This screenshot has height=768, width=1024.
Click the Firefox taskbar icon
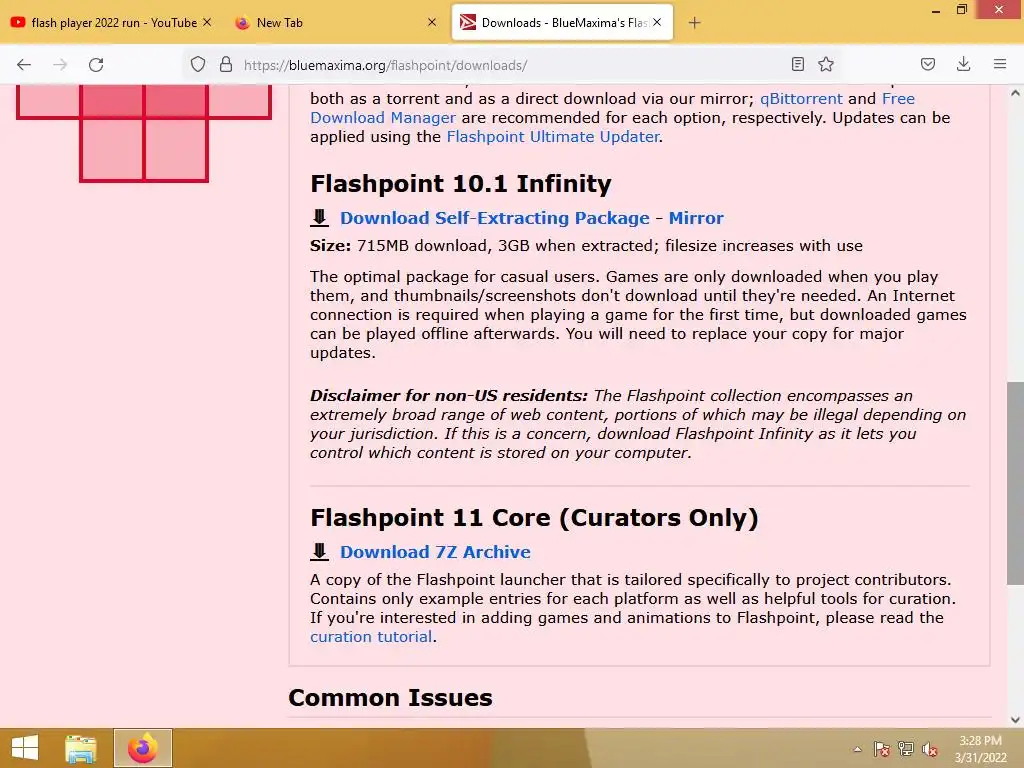tap(143, 748)
